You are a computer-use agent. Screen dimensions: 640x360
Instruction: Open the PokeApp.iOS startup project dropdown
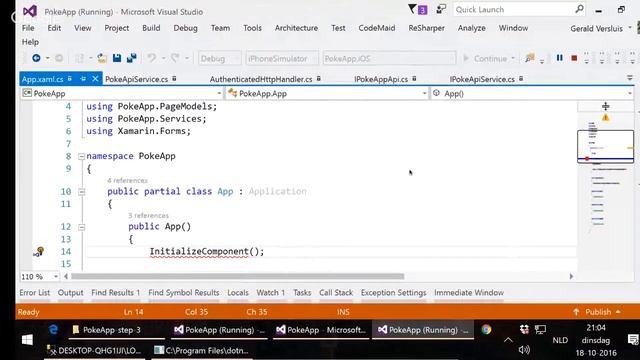pos(389,58)
